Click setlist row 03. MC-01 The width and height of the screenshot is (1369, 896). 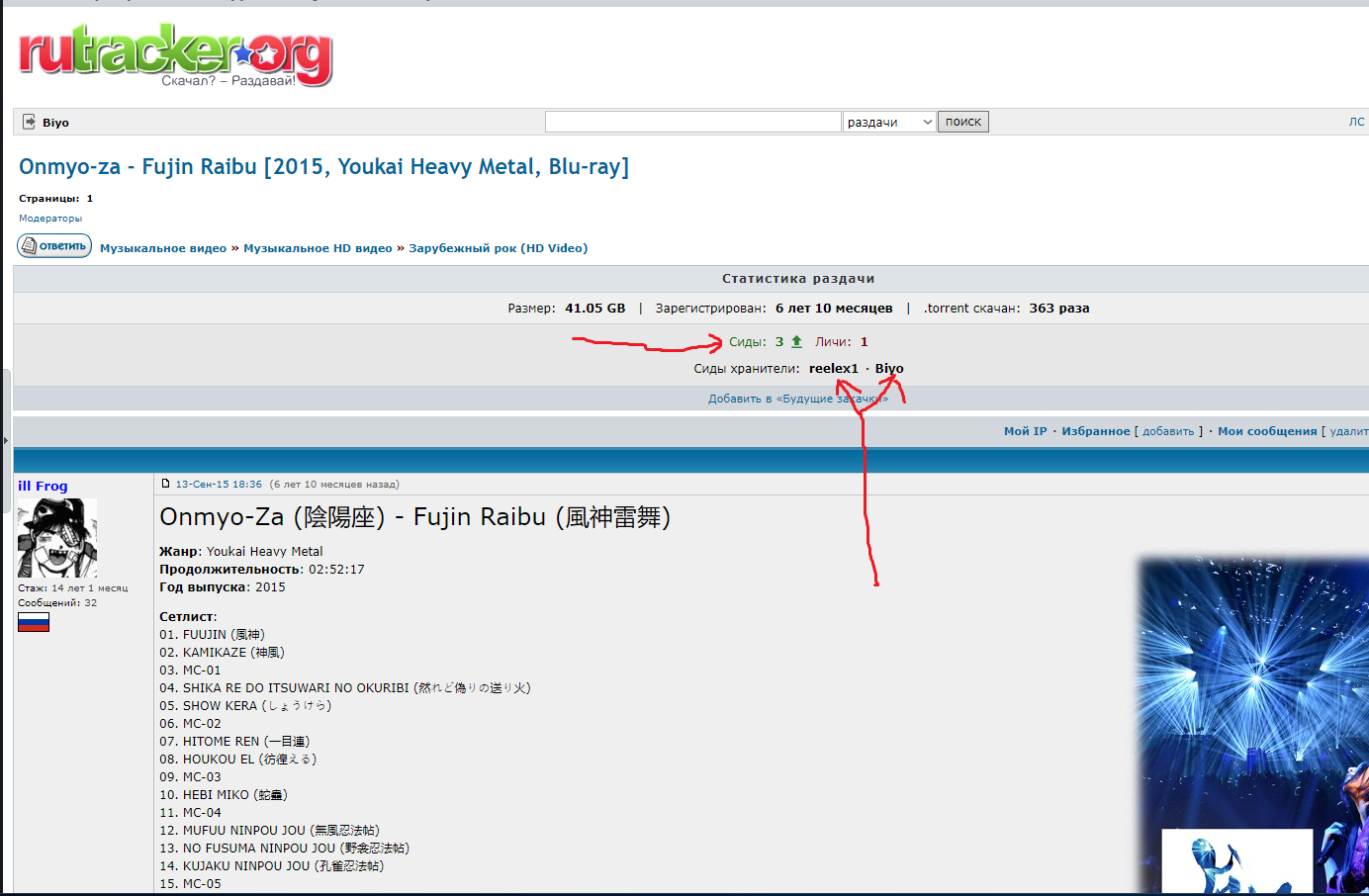pos(190,671)
